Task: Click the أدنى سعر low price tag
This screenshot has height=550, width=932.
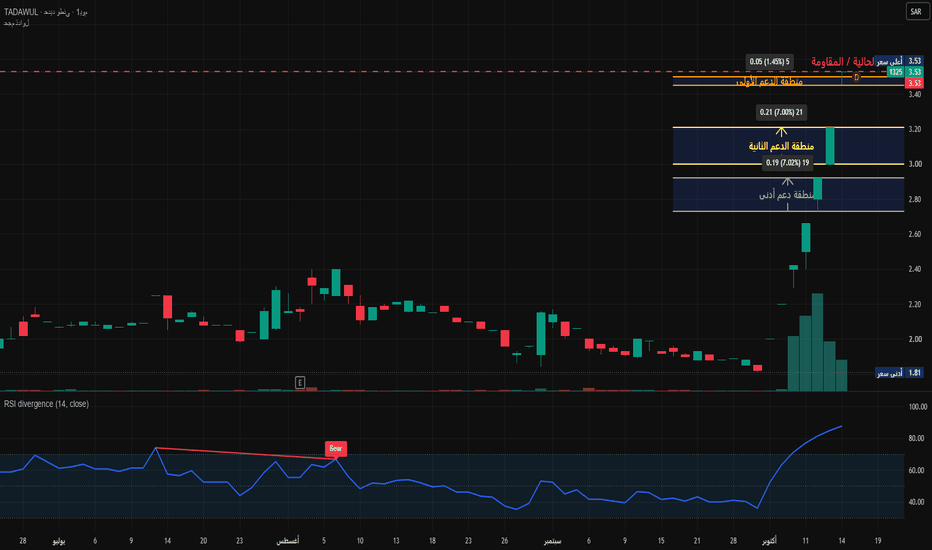Action: (890, 373)
